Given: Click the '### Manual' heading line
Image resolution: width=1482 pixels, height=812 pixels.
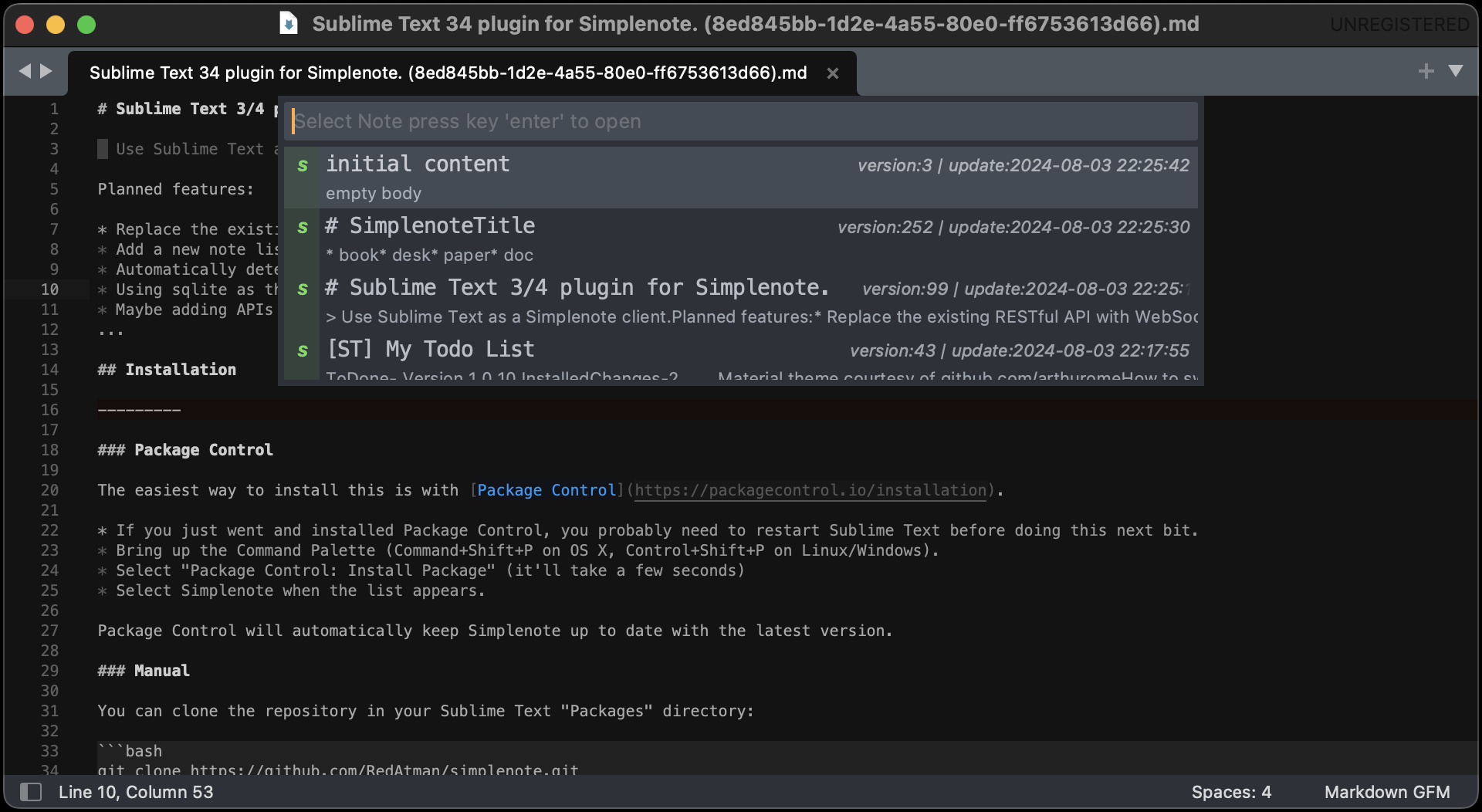Looking at the screenshot, I should tap(144, 671).
